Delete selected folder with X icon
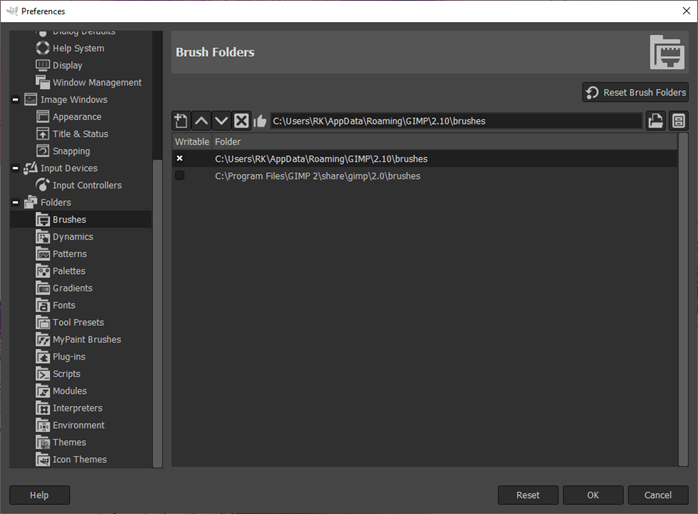 click(241, 121)
